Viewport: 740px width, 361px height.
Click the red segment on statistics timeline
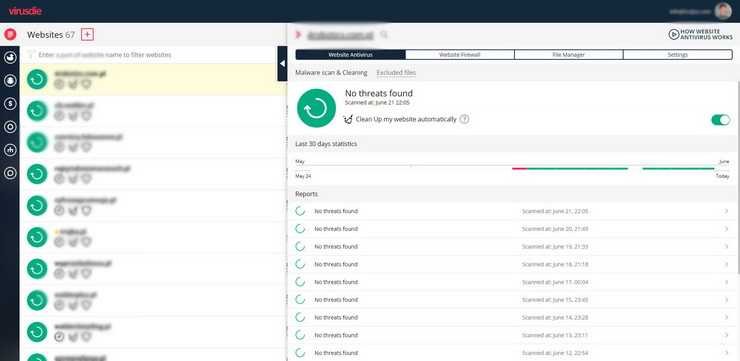520,168
